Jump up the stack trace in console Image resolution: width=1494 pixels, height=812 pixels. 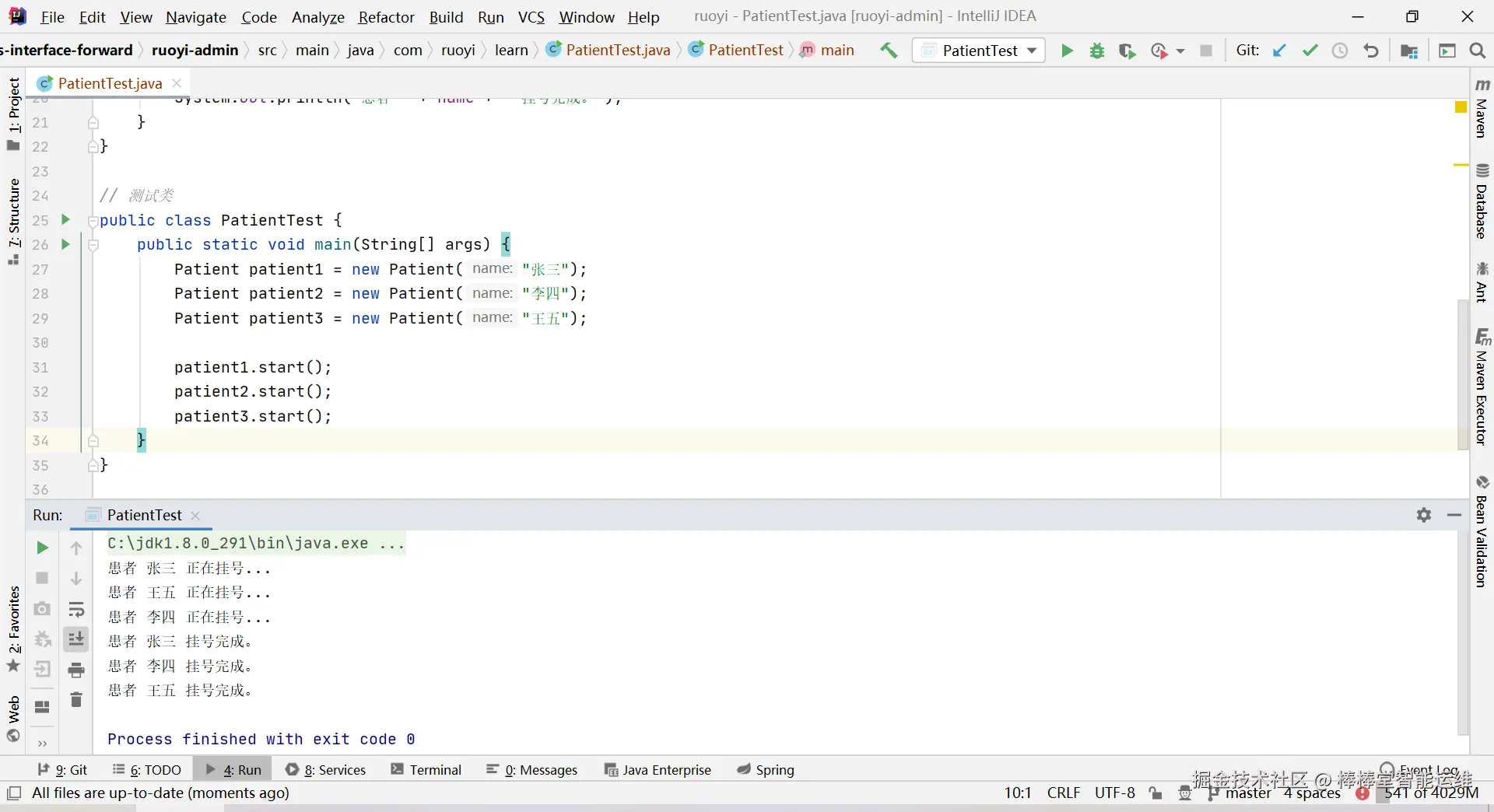click(x=76, y=548)
